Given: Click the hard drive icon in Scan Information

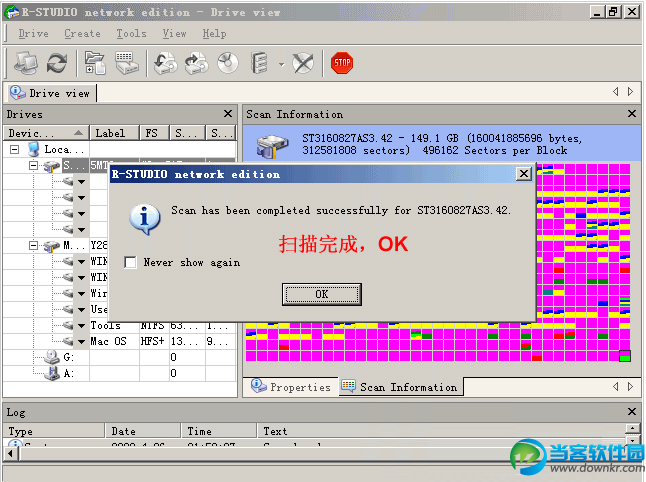Looking at the screenshot, I should click(272, 146).
